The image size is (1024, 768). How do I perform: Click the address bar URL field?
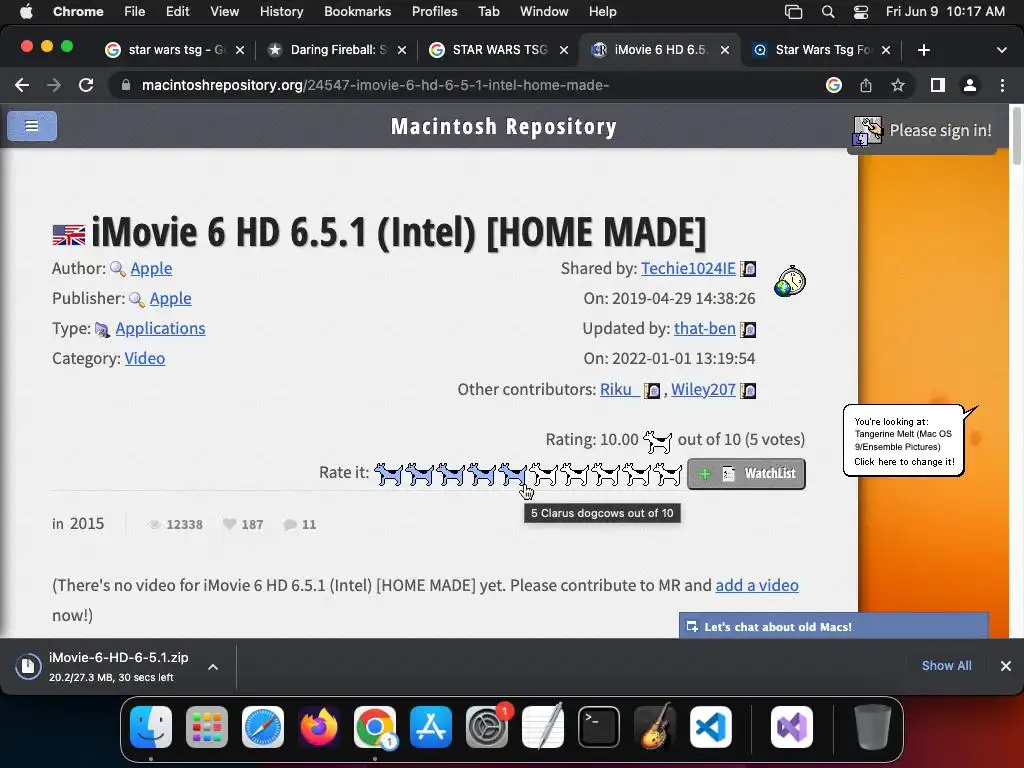click(x=470, y=86)
